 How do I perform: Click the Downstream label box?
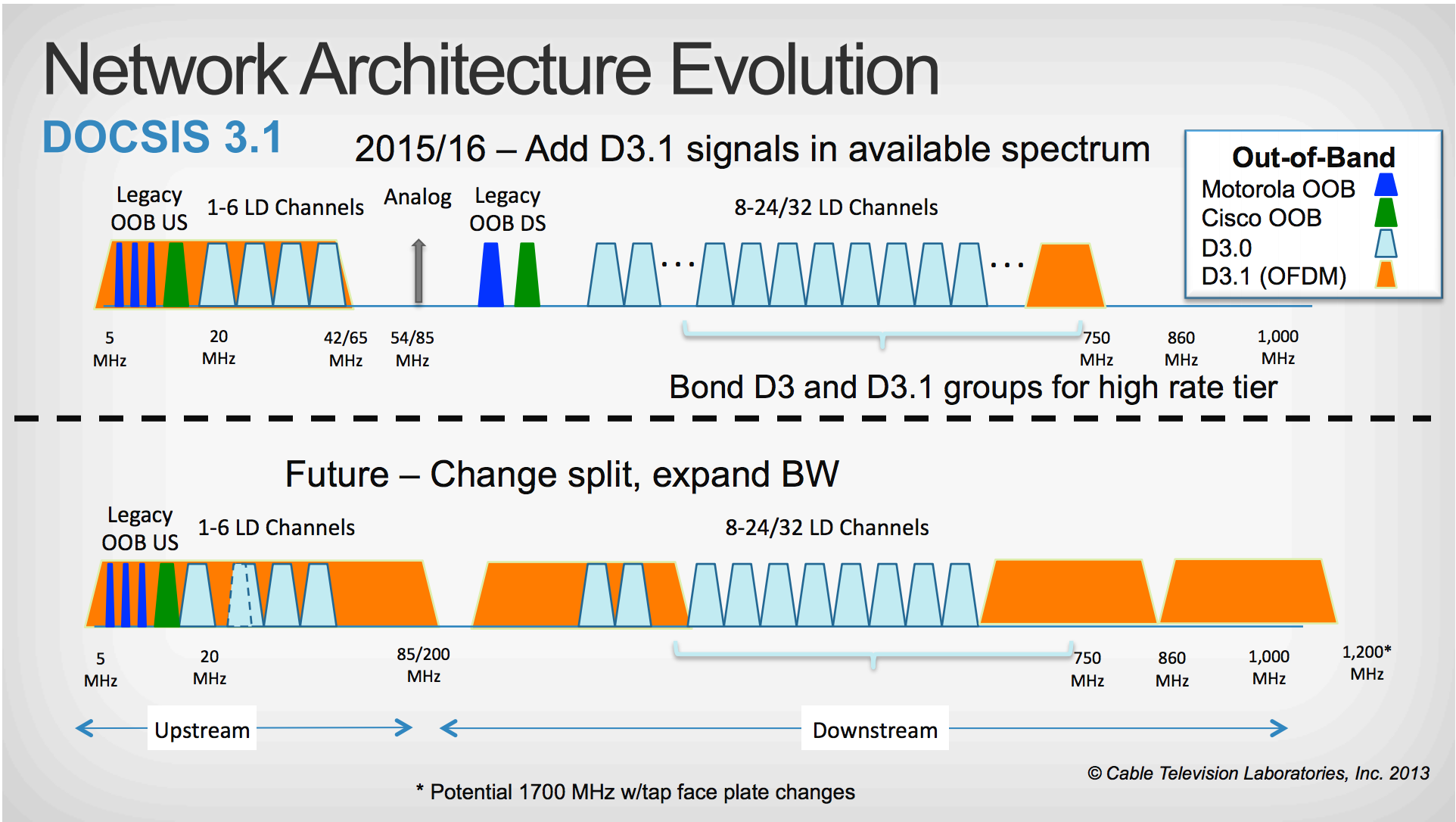pyautogui.click(x=874, y=729)
